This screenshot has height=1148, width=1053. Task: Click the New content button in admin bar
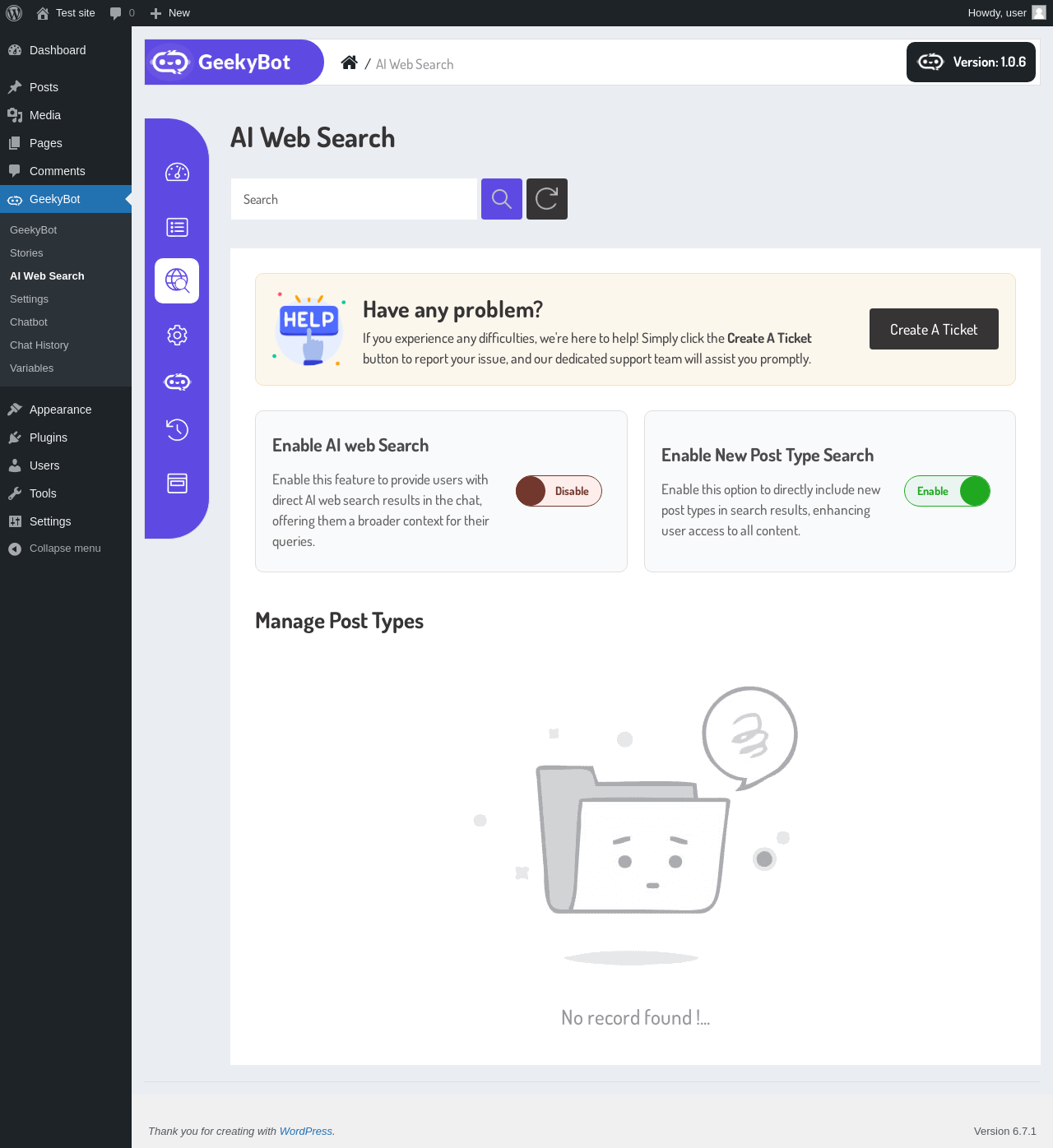point(170,13)
